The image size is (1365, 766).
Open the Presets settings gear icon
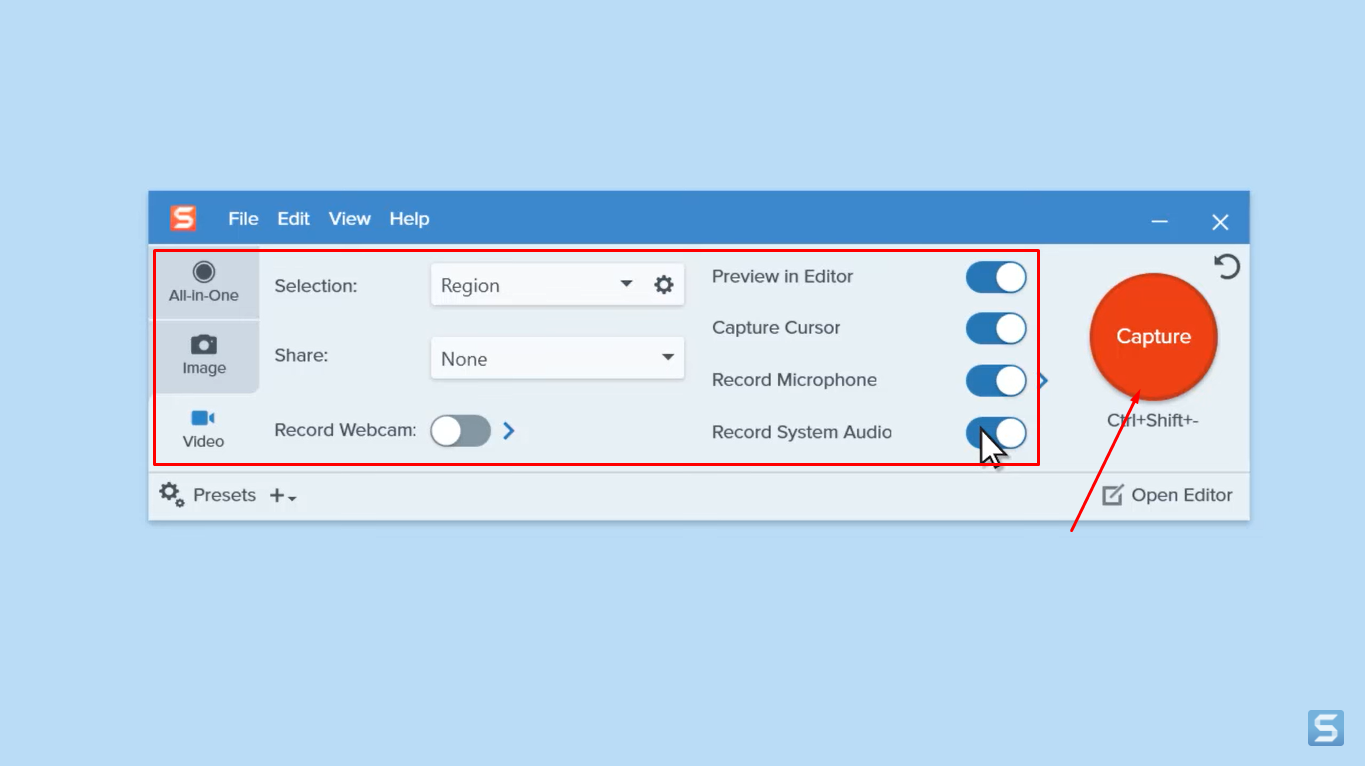(170, 494)
